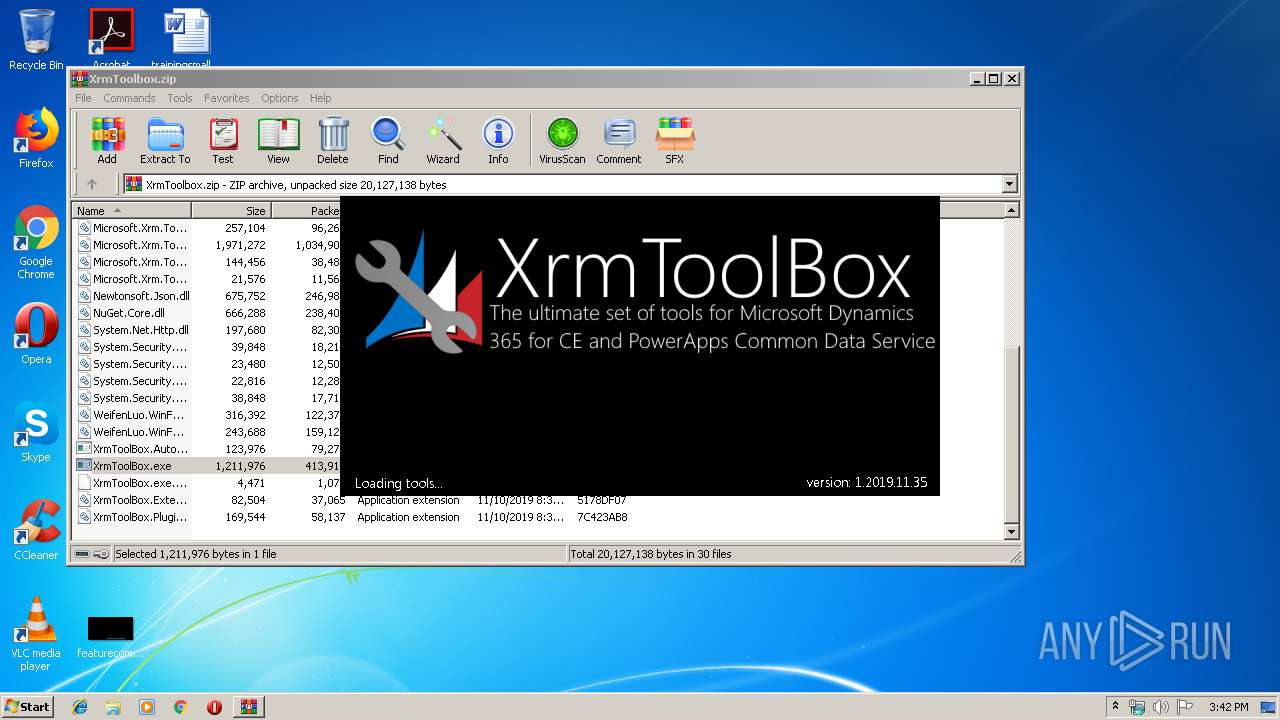
Task: Click Chrome icon in taskbar
Action: (x=180, y=707)
